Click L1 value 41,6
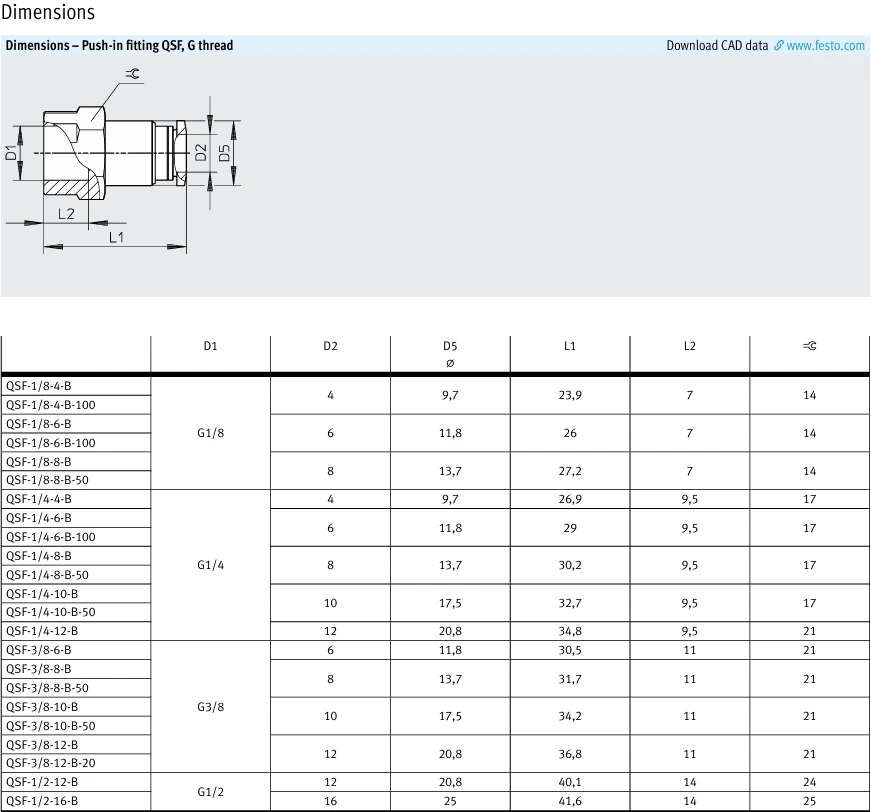Screen dimensions: 871x812 click(570, 801)
